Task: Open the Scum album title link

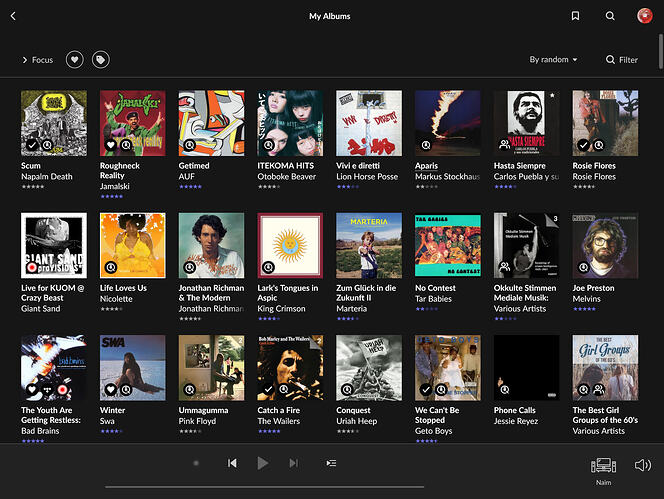Action: (x=31, y=166)
